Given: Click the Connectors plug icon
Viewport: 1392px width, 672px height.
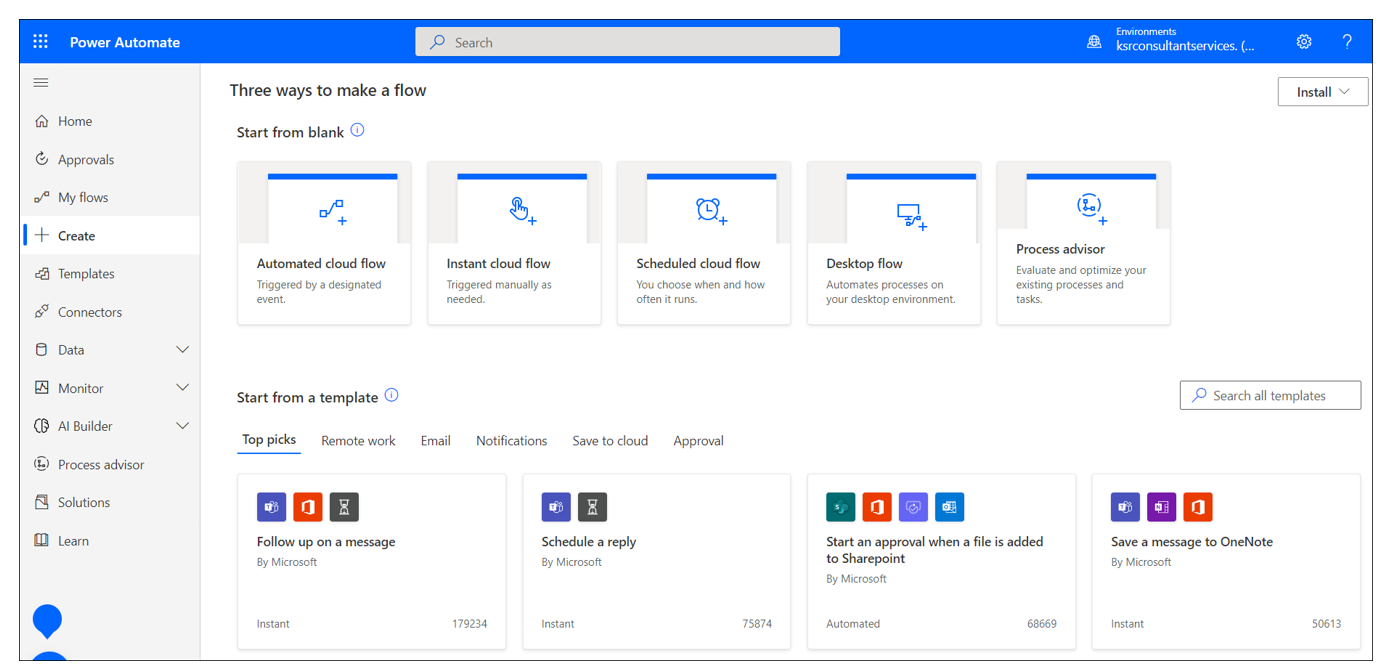Looking at the screenshot, I should point(41,311).
